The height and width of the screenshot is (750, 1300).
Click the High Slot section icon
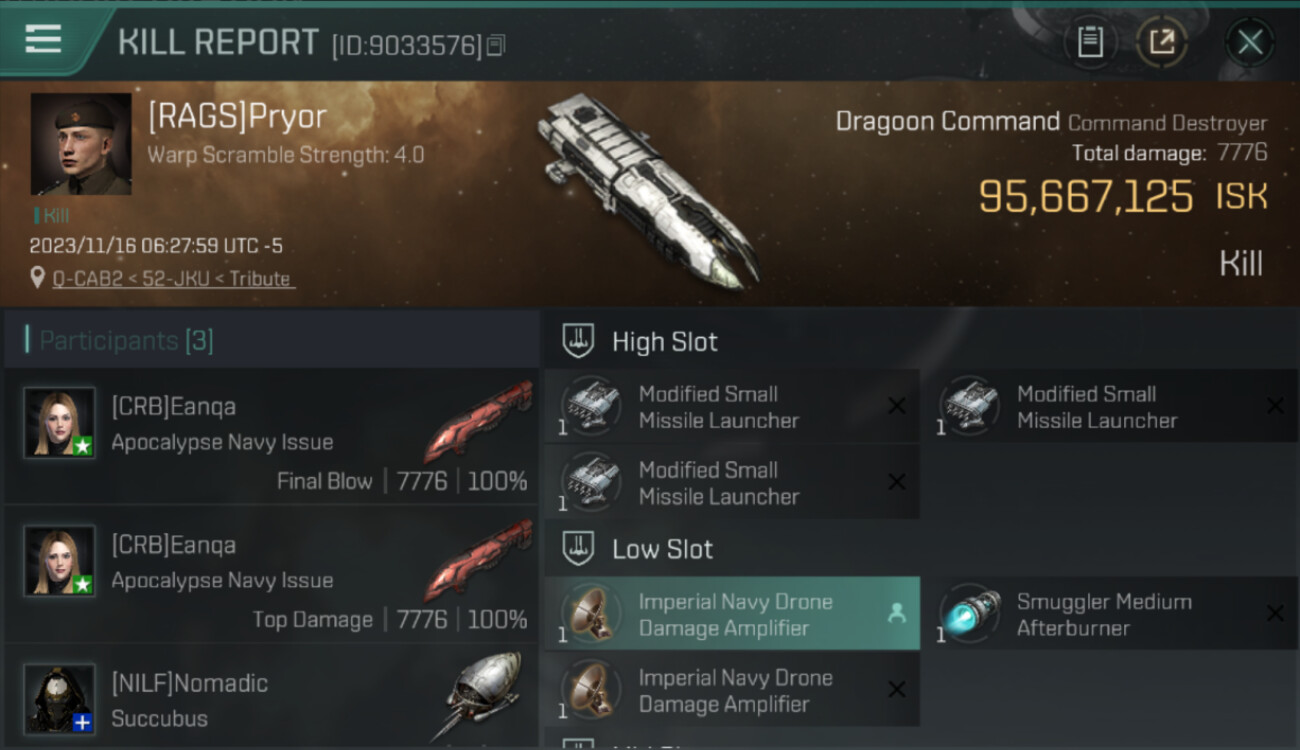tap(578, 341)
